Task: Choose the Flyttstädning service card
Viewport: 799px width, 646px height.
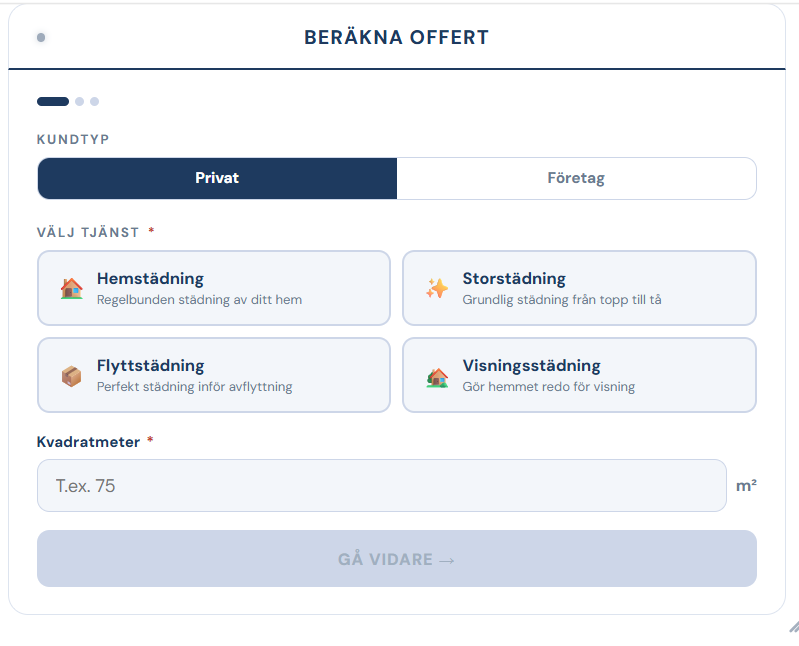Action: pyautogui.click(x=214, y=375)
